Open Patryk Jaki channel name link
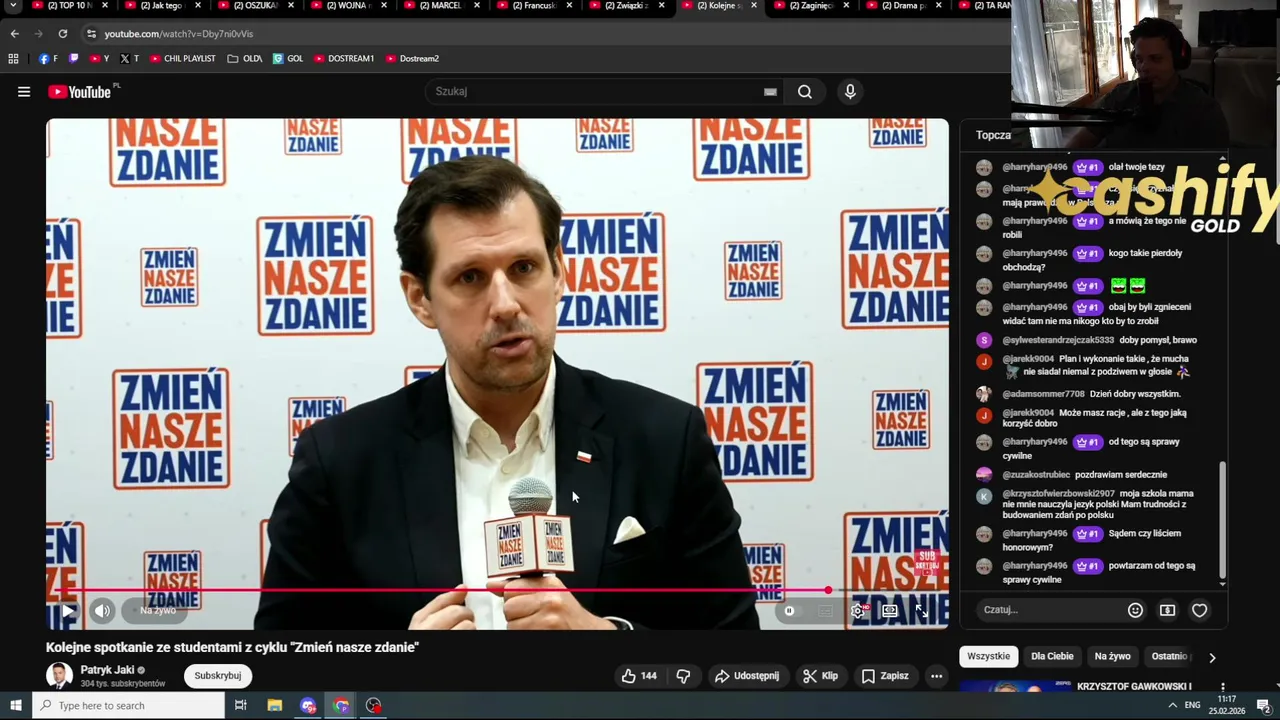This screenshot has width=1280, height=720. click(x=107, y=670)
